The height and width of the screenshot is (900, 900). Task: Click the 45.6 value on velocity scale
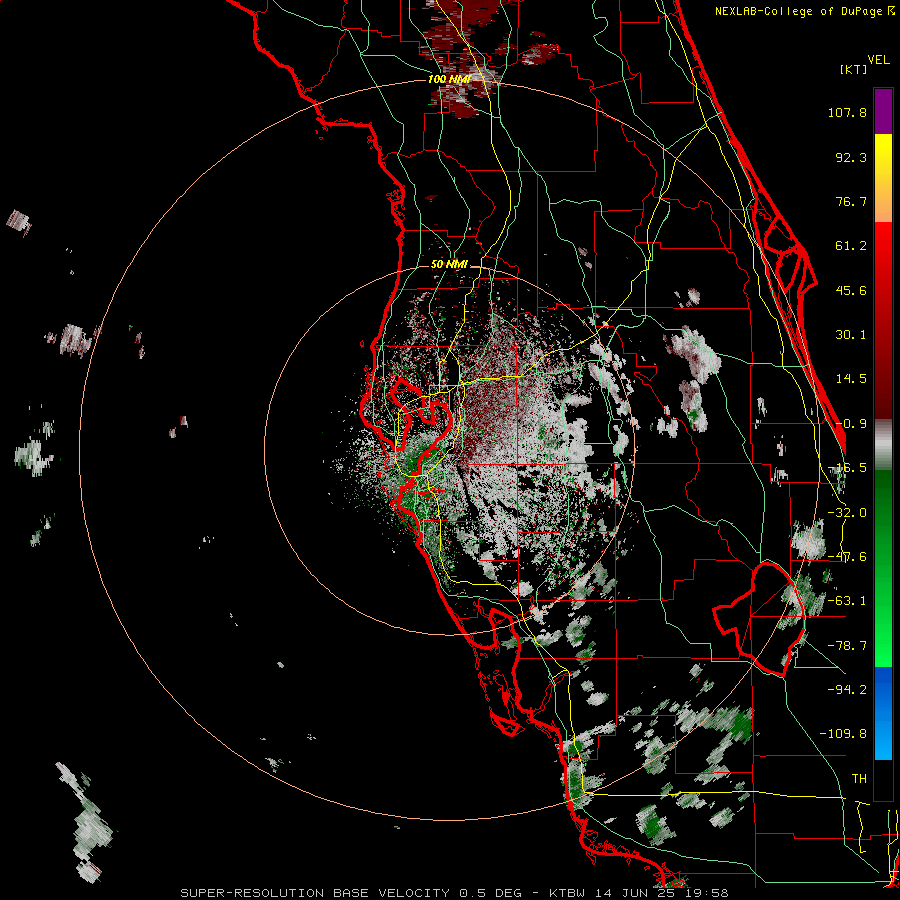tap(851, 290)
